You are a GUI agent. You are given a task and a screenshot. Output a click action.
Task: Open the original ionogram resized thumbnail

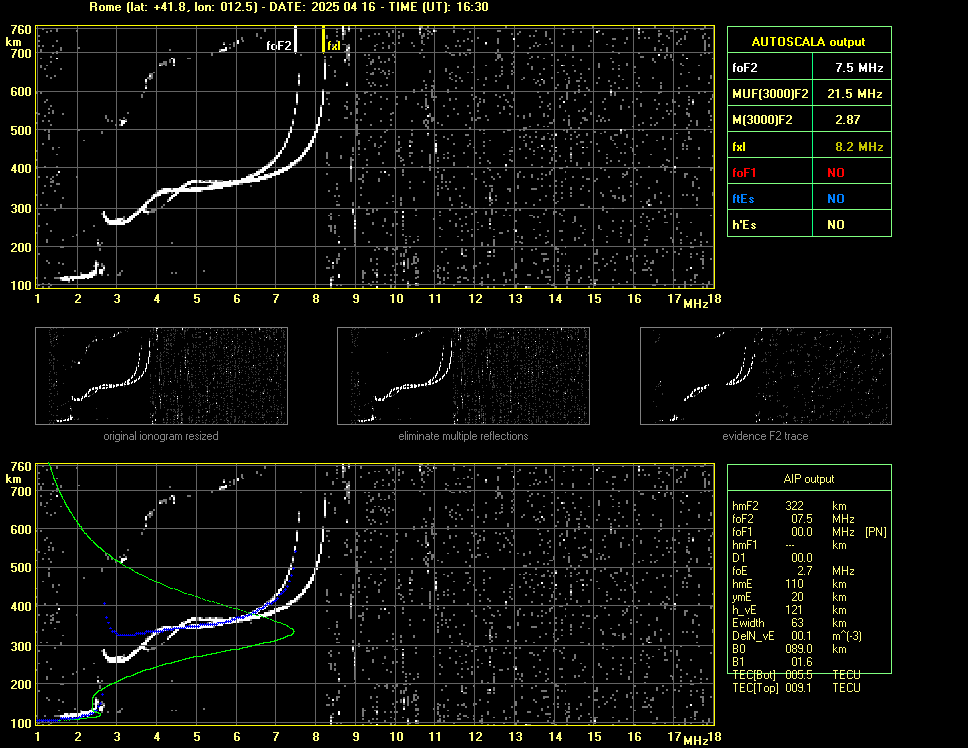[x=161, y=376]
